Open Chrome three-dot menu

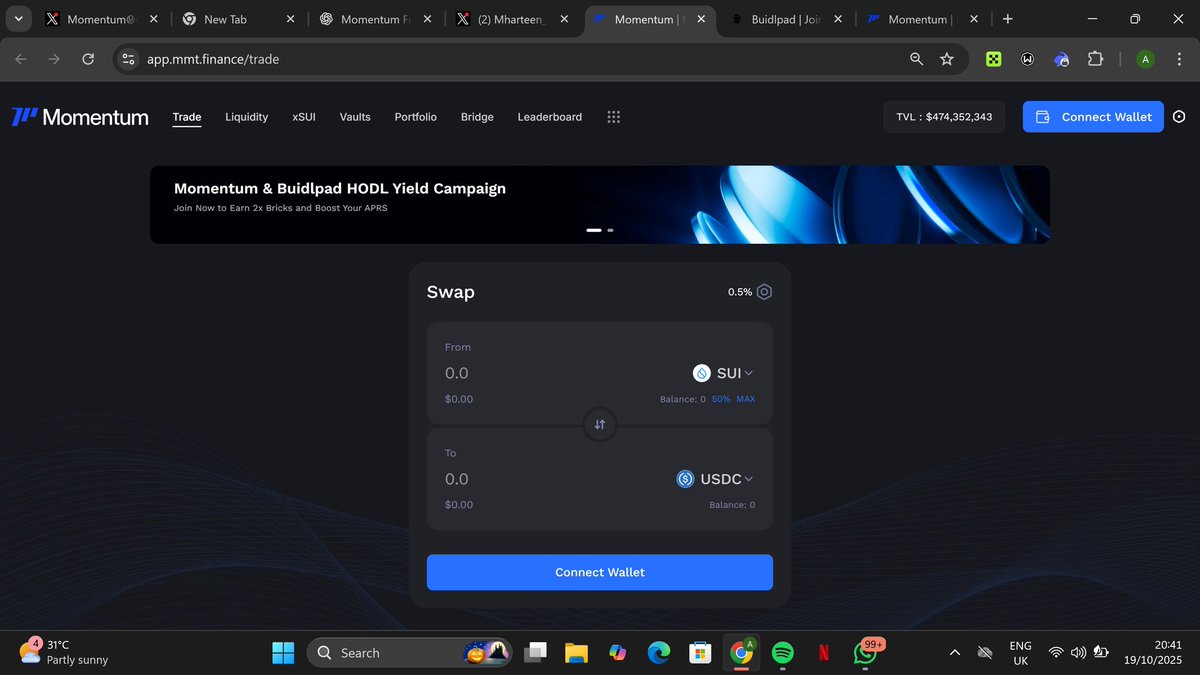coord(1179,59)
